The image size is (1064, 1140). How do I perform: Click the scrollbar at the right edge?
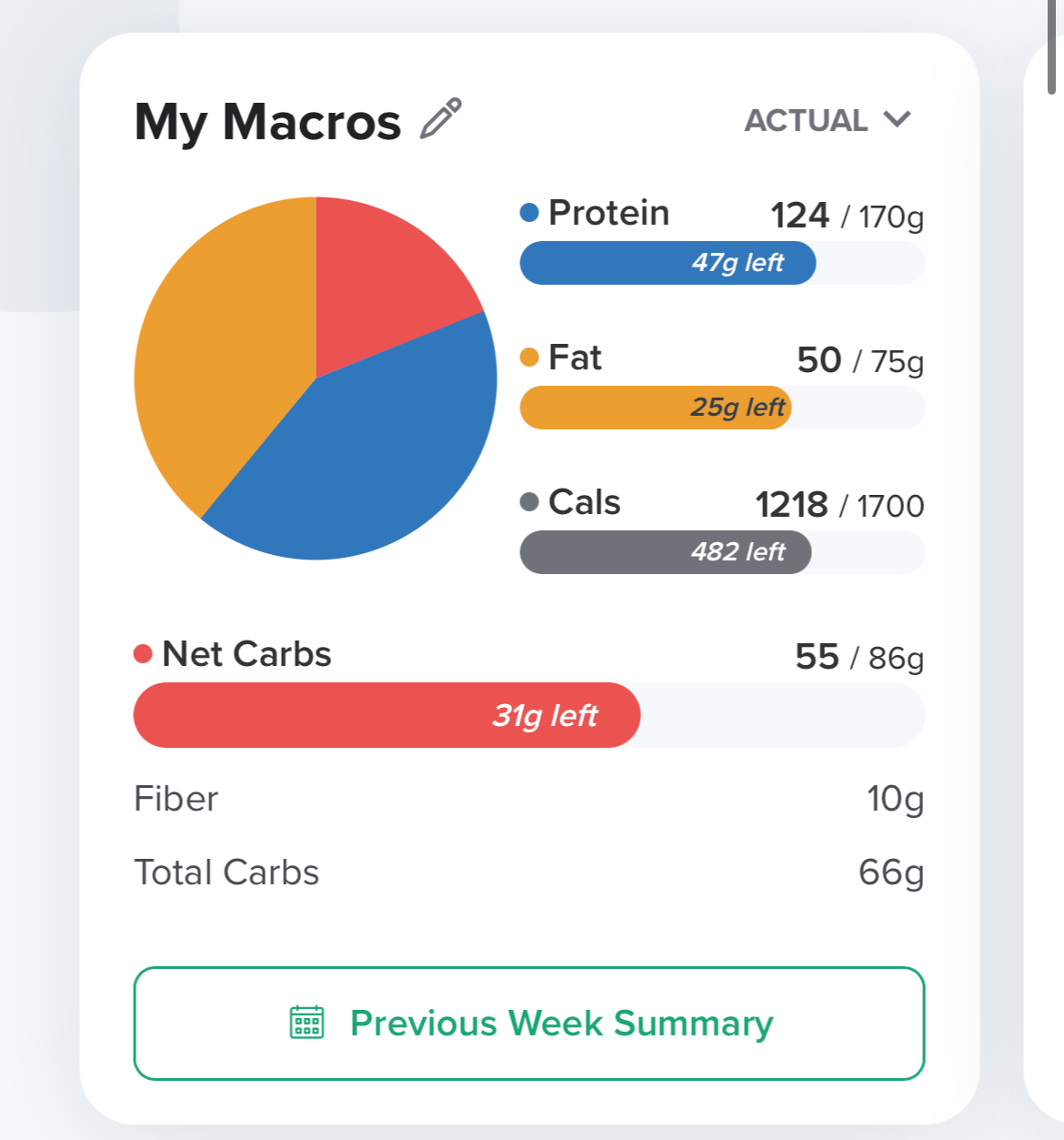(x=1051, y=45)
